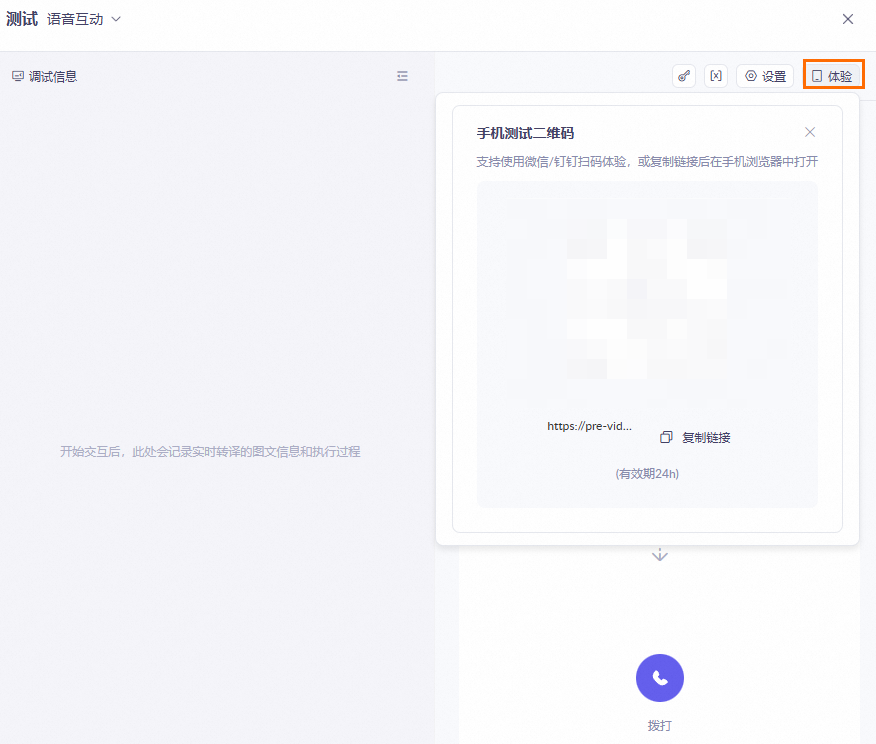Open the 语音互动 mode dropdown
The width and height of the screenshot is (876, 744).
[84, 19]
